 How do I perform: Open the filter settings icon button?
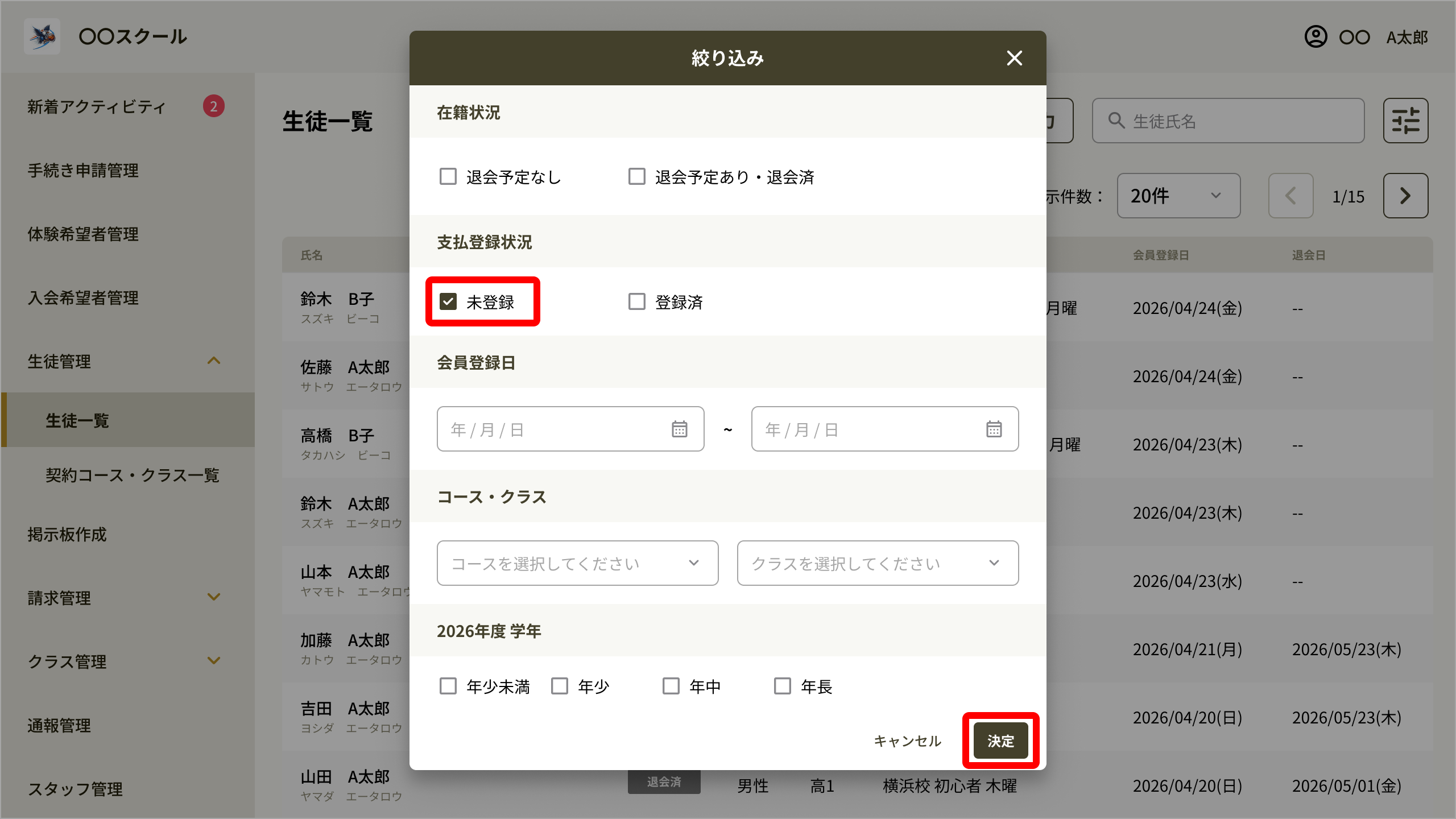tap(1405, 121)
